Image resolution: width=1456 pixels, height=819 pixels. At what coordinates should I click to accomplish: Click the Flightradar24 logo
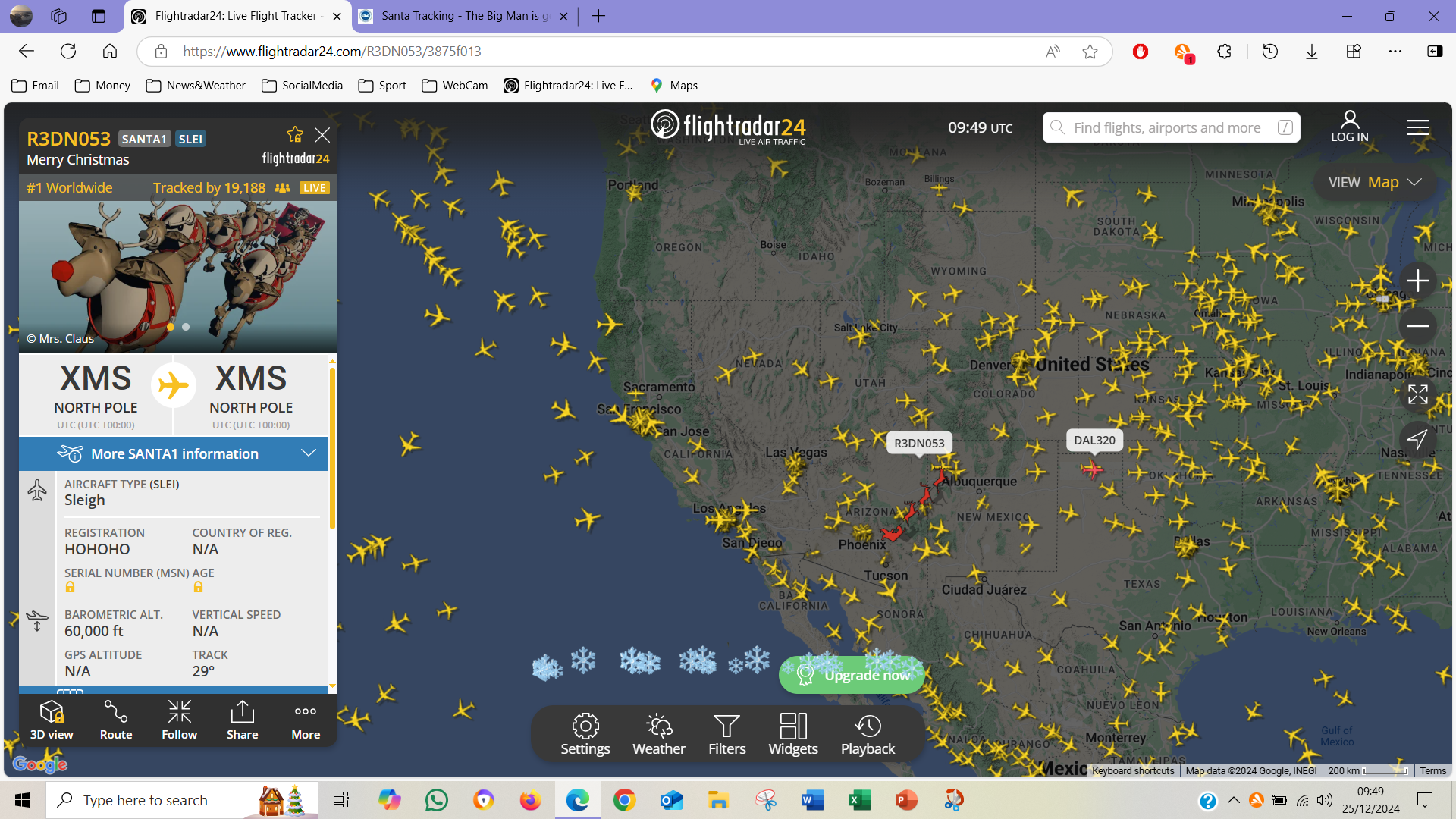728,127
